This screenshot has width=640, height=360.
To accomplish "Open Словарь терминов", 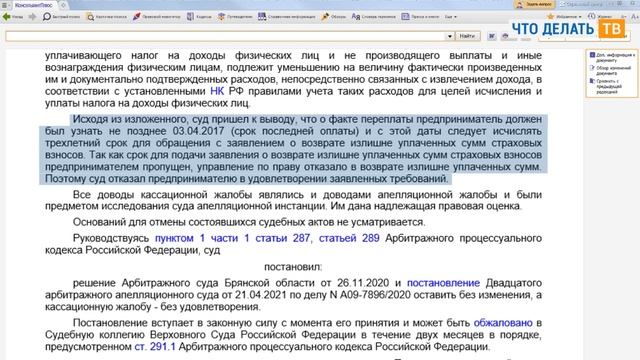I will point(373,17).
